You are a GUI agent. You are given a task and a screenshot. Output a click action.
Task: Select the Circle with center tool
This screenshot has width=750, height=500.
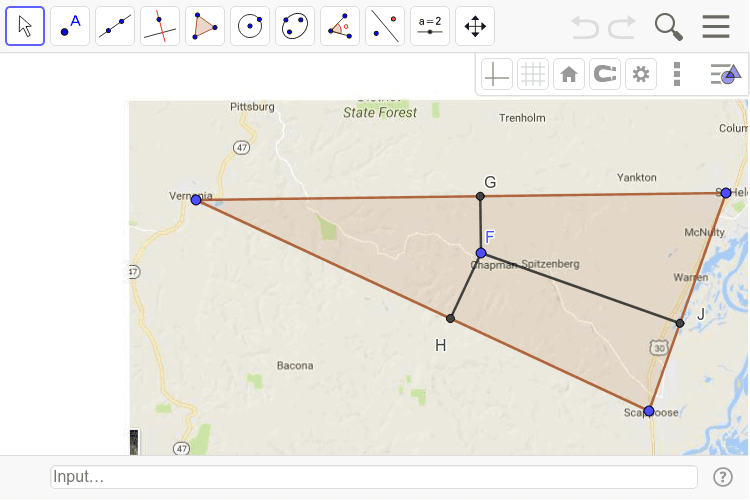click(250, 26)
